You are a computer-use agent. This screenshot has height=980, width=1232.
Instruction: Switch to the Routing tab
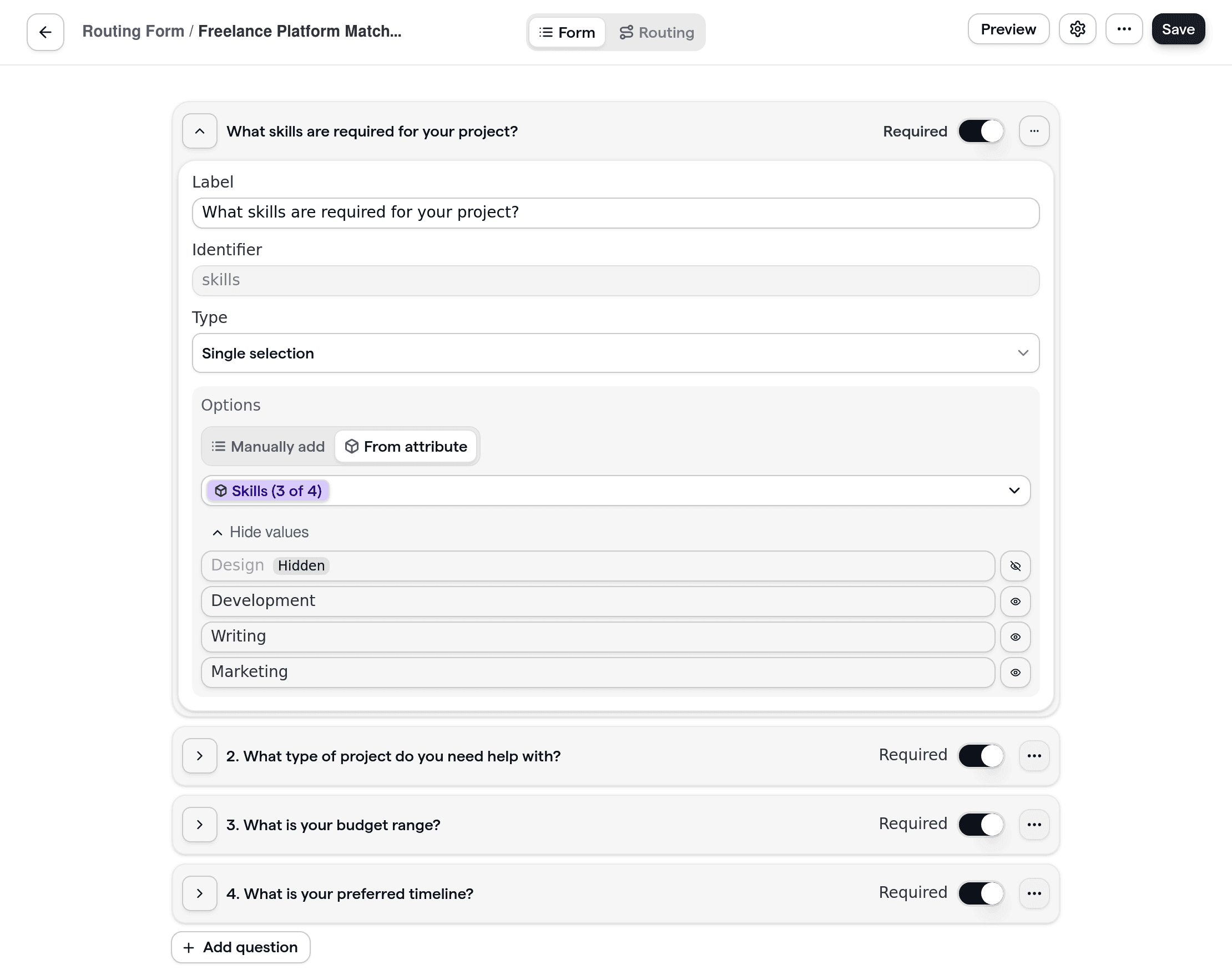pos(657,32)
